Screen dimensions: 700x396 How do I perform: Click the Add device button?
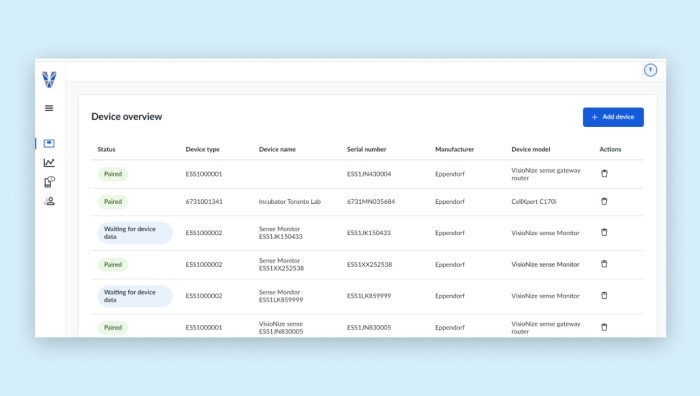[x=613, y=117]
